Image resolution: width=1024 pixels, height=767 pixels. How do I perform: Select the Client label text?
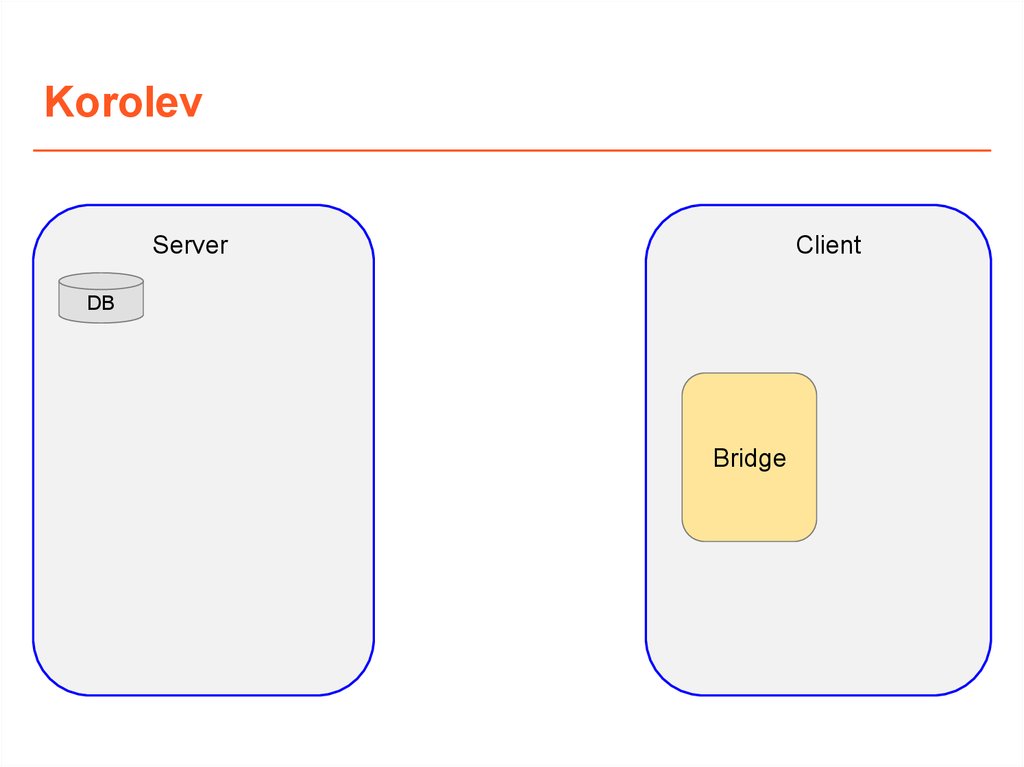coord(828,245)
